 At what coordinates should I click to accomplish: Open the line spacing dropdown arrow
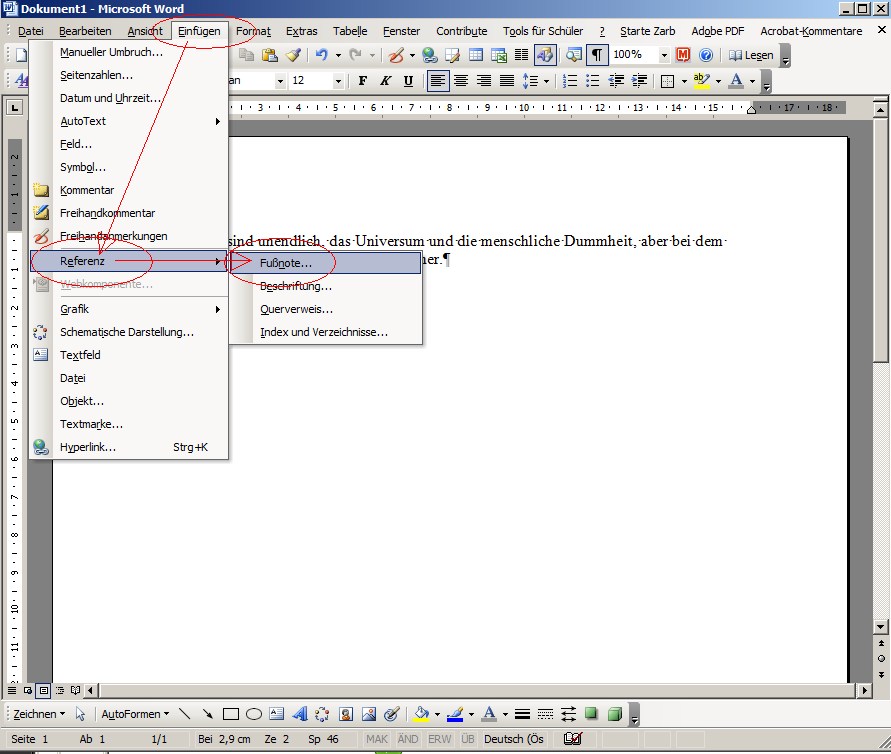pyautogui.click(x=547, y=81)
